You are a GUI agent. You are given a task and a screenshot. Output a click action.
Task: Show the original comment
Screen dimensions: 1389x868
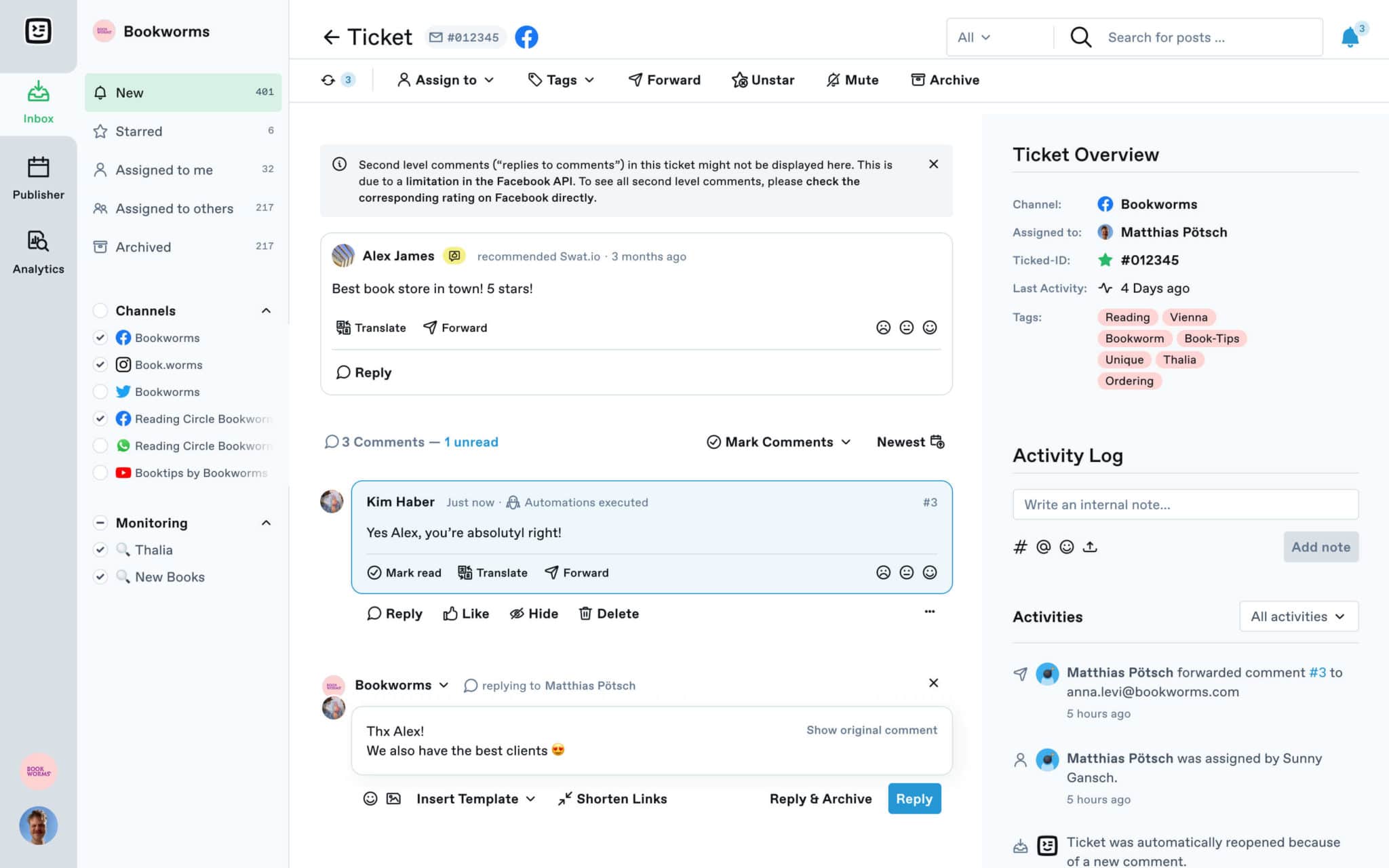(x=872, y=730)
